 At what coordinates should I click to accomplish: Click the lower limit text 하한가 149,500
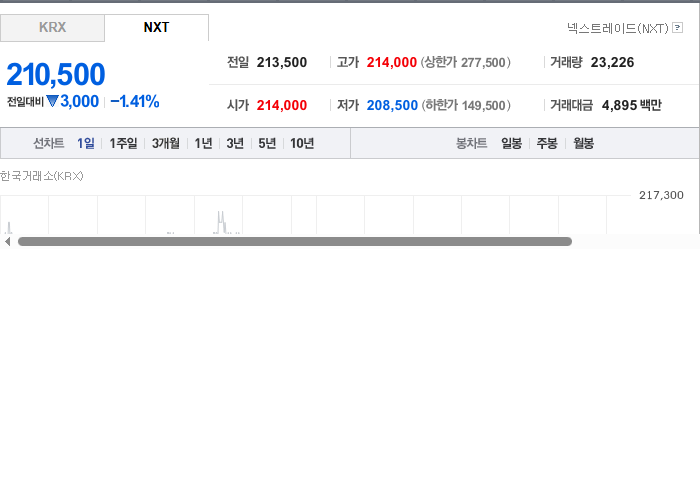[x=466, y=105]
